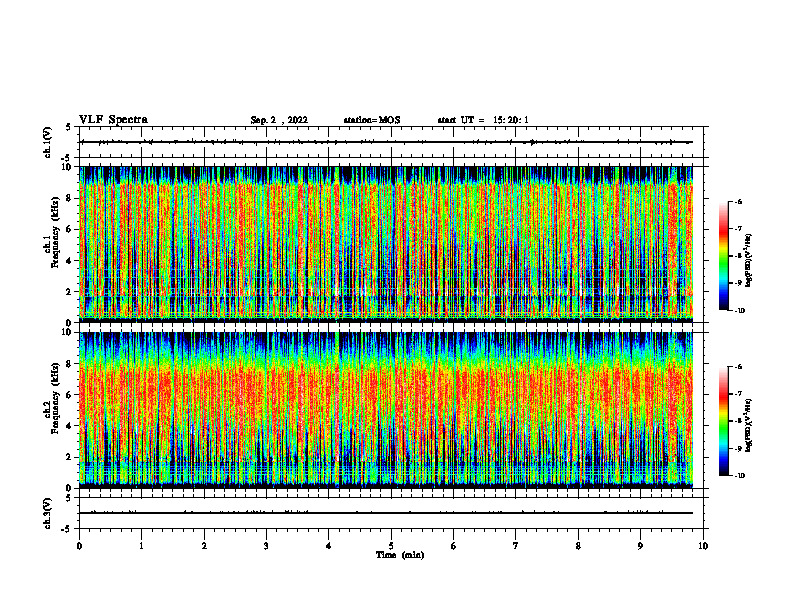The height and width of the screenshot is (612, 792).
Task: Click the "2" minute tick label
Action: pos(204,546)
